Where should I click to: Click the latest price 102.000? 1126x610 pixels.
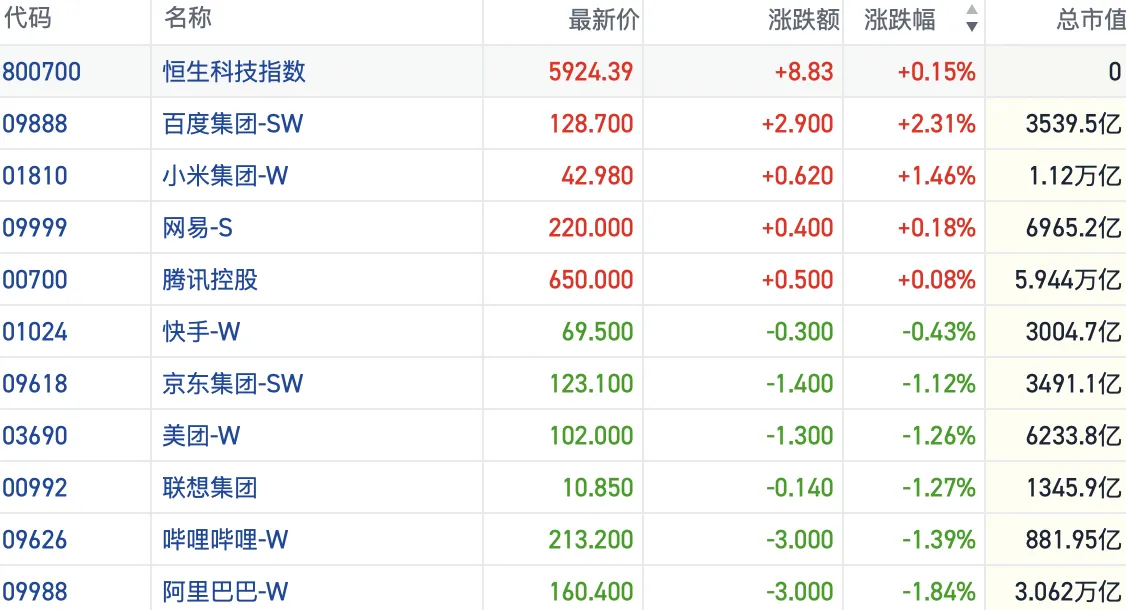click(x=592, y=436)
